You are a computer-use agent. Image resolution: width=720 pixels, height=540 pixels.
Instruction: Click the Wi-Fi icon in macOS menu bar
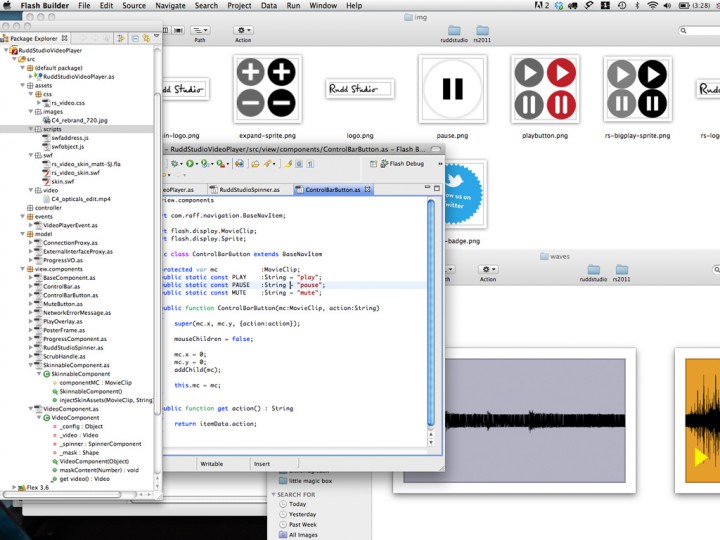(x=652, y=6)
